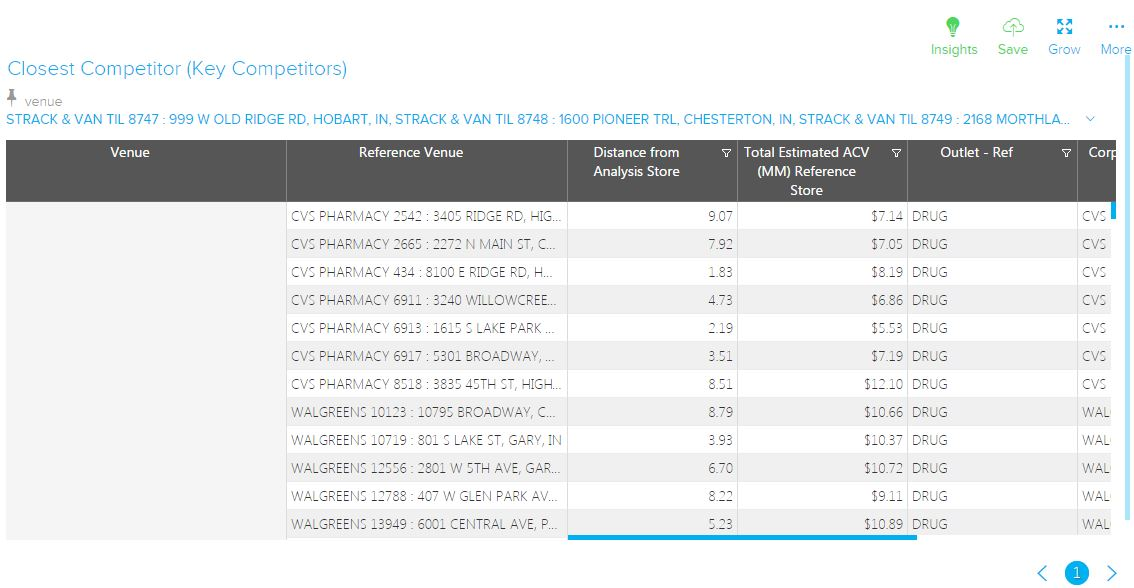Sort by the Venue column header
This screenshot has height=588, width=1134.
[x=130, y=153]
